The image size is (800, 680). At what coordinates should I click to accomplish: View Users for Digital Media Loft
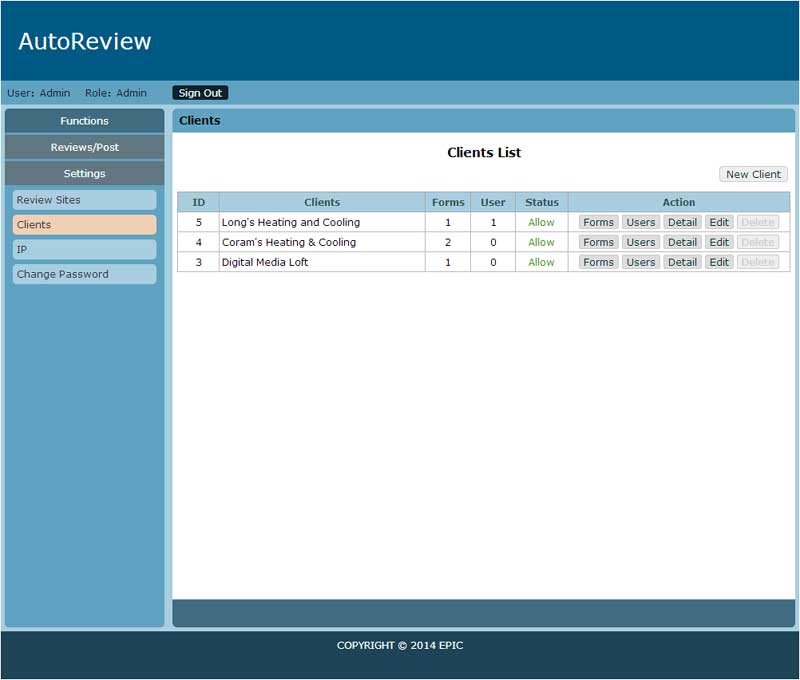(640, 262)
